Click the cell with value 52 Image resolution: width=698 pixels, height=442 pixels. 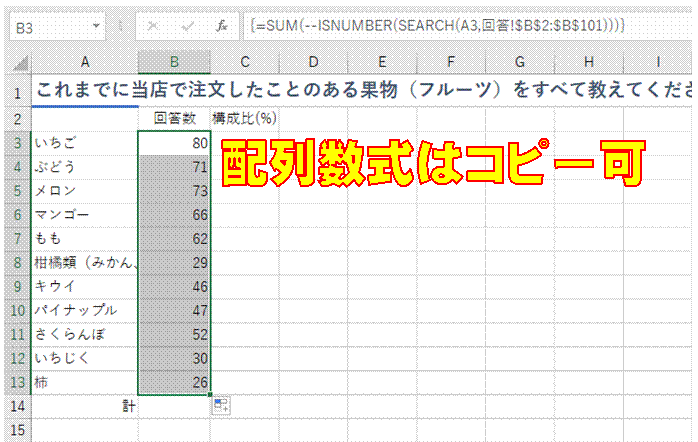pyautogui.click(x=174, y=335)
